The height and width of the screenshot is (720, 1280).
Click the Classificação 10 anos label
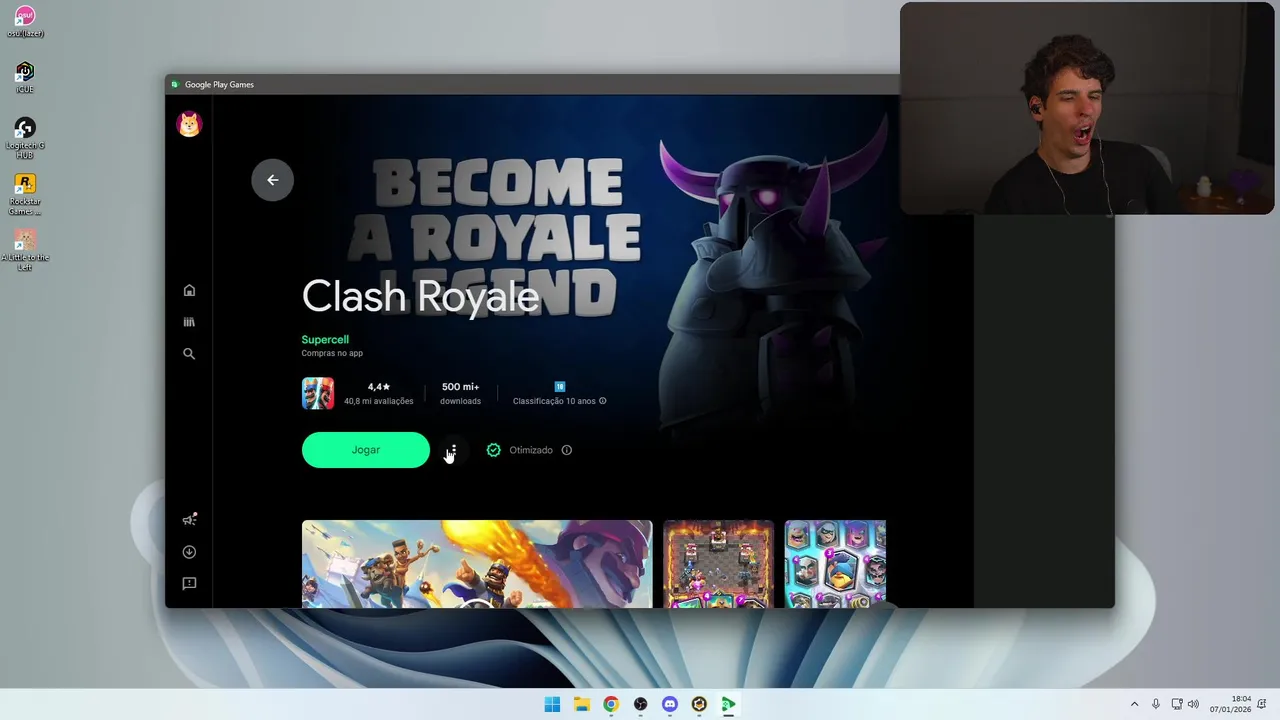[554, 401]
